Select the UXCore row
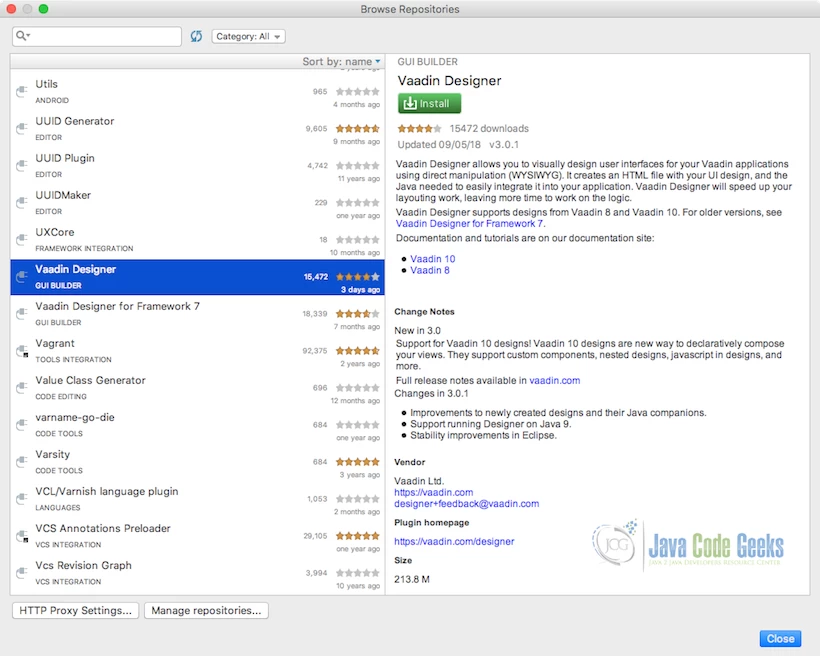 pos(197,240)
